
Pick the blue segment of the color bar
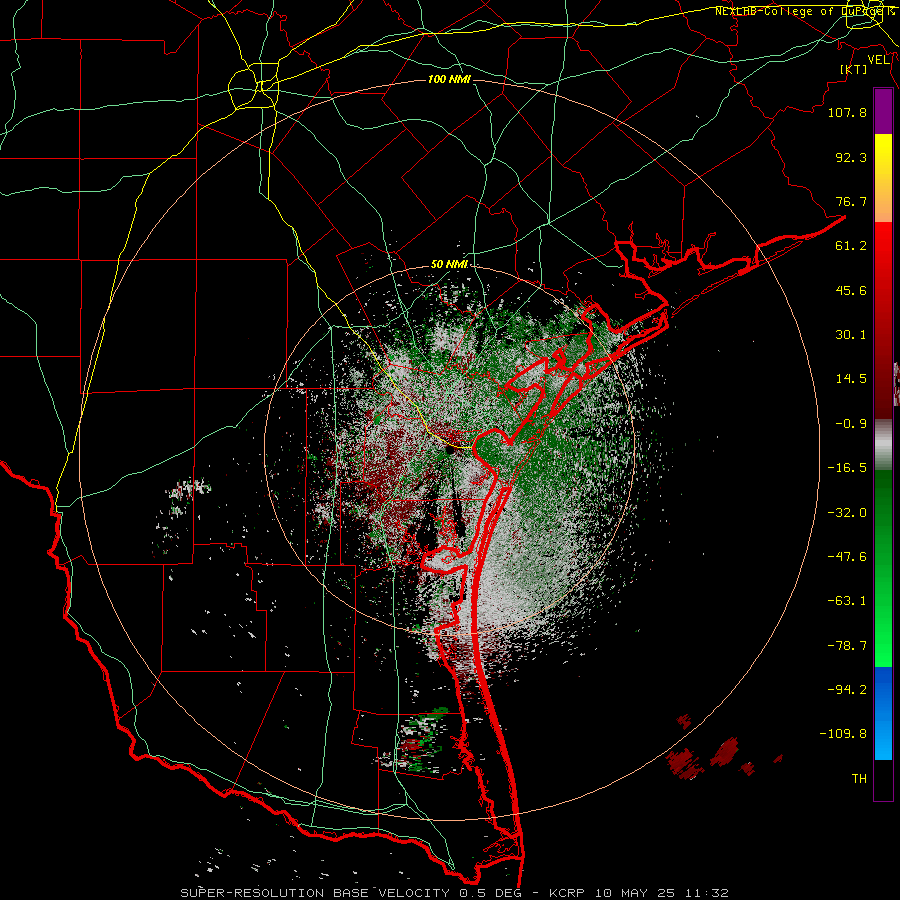[883, 713]
